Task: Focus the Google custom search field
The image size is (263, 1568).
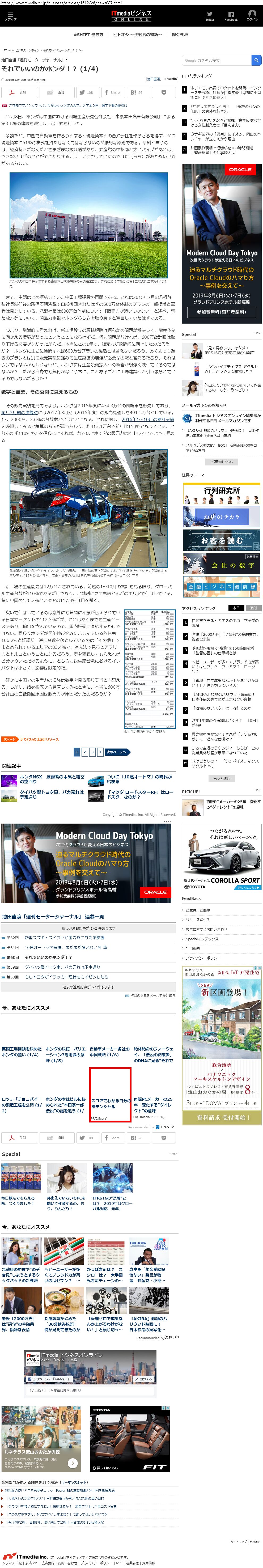Action: click(x=216, y=60)
